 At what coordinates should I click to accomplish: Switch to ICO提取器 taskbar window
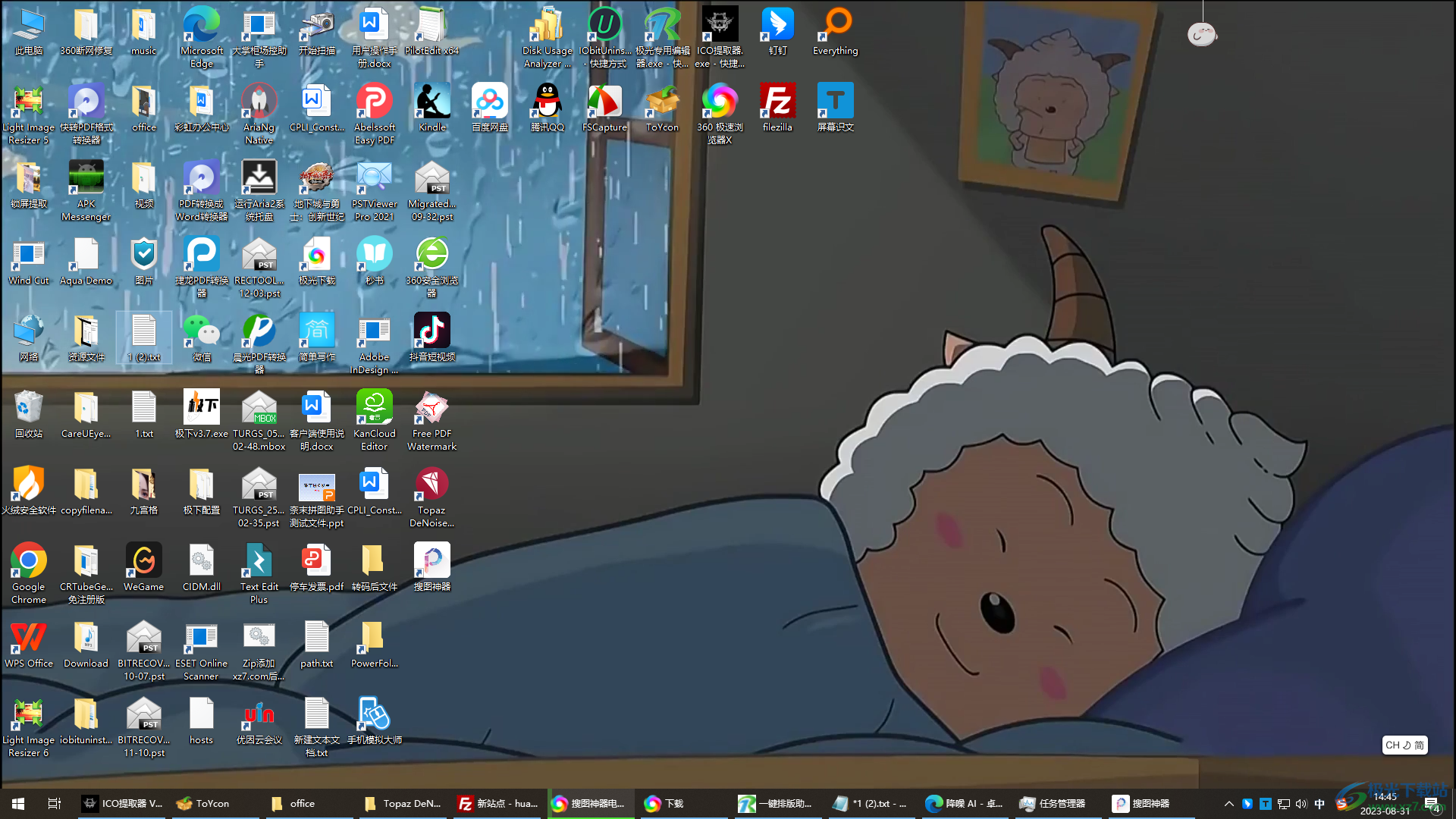click(121, 803)
